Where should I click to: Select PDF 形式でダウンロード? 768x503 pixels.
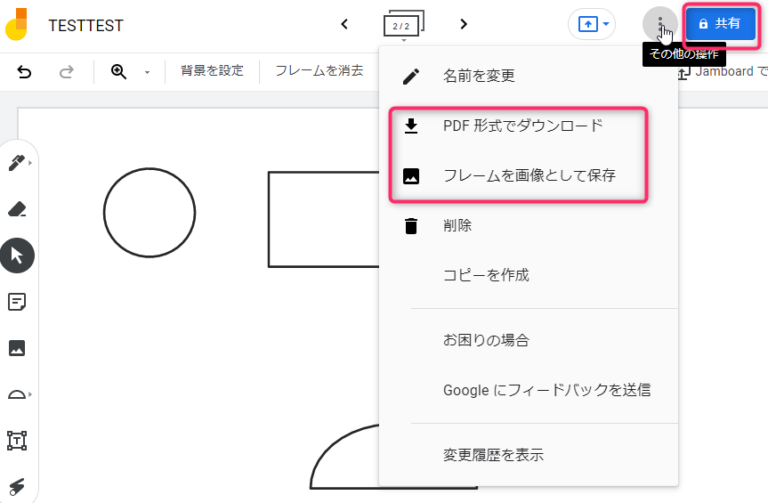point(522,126)
